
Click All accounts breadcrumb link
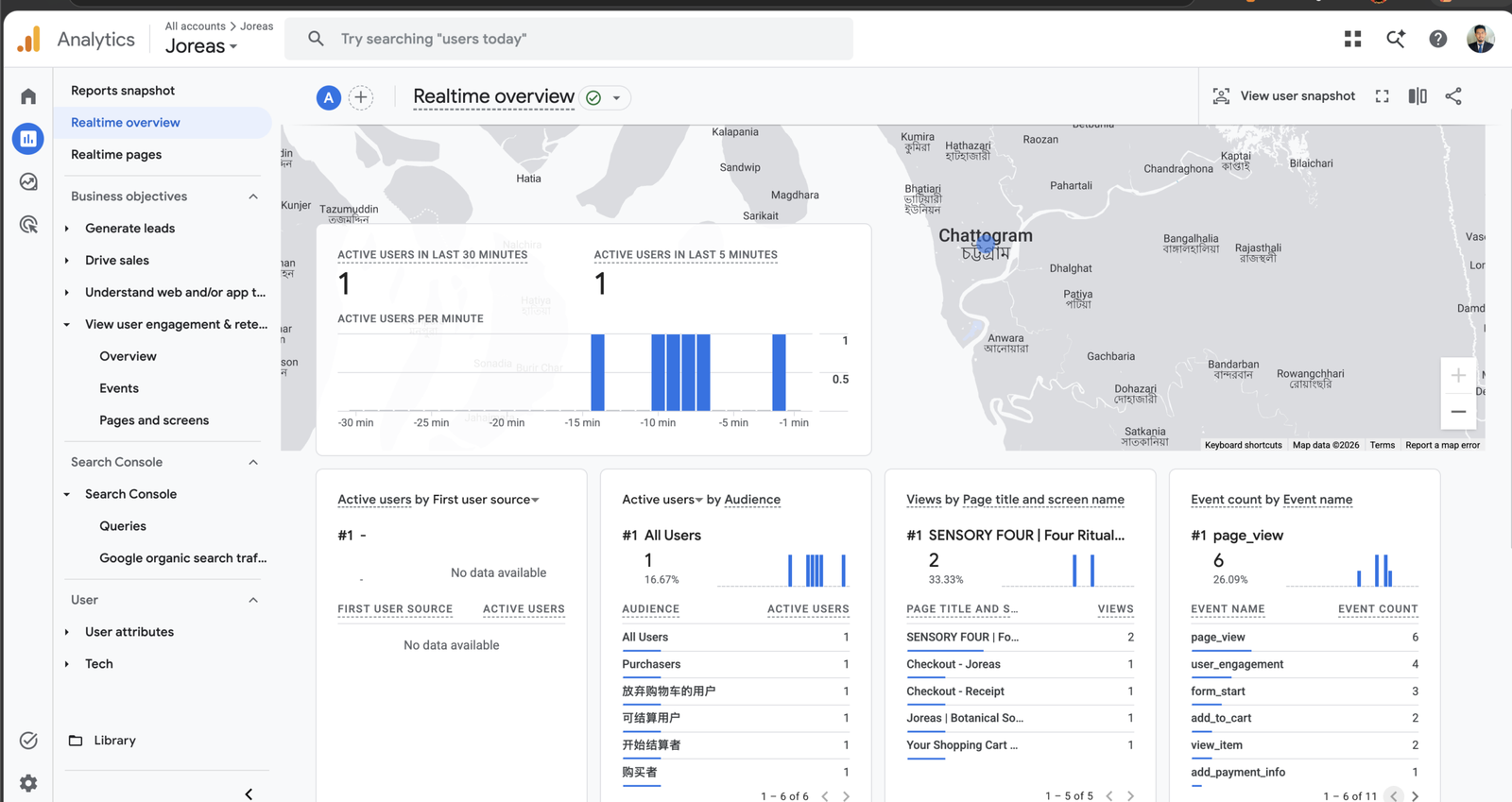(x=196, y=26)
